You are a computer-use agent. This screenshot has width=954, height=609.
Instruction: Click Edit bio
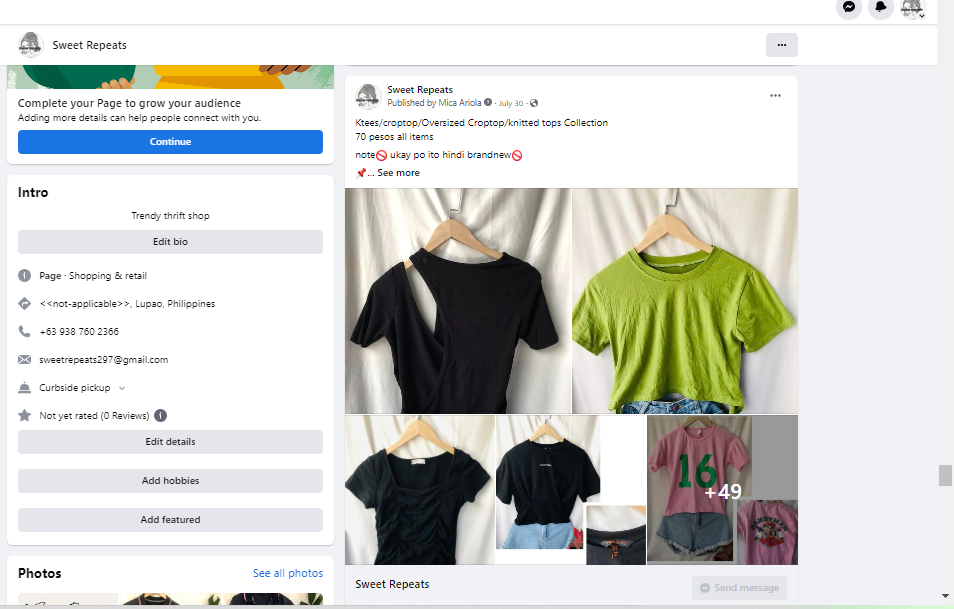(170, 242)
